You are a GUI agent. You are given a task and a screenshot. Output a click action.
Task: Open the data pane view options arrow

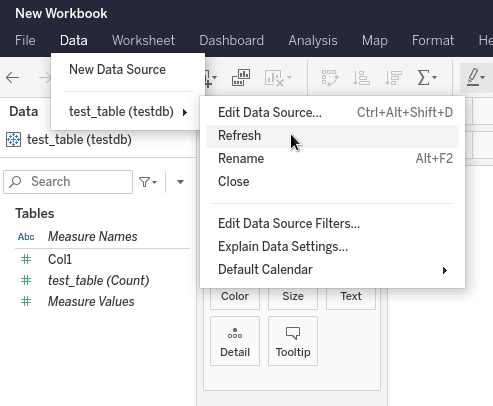coord(180,182)
